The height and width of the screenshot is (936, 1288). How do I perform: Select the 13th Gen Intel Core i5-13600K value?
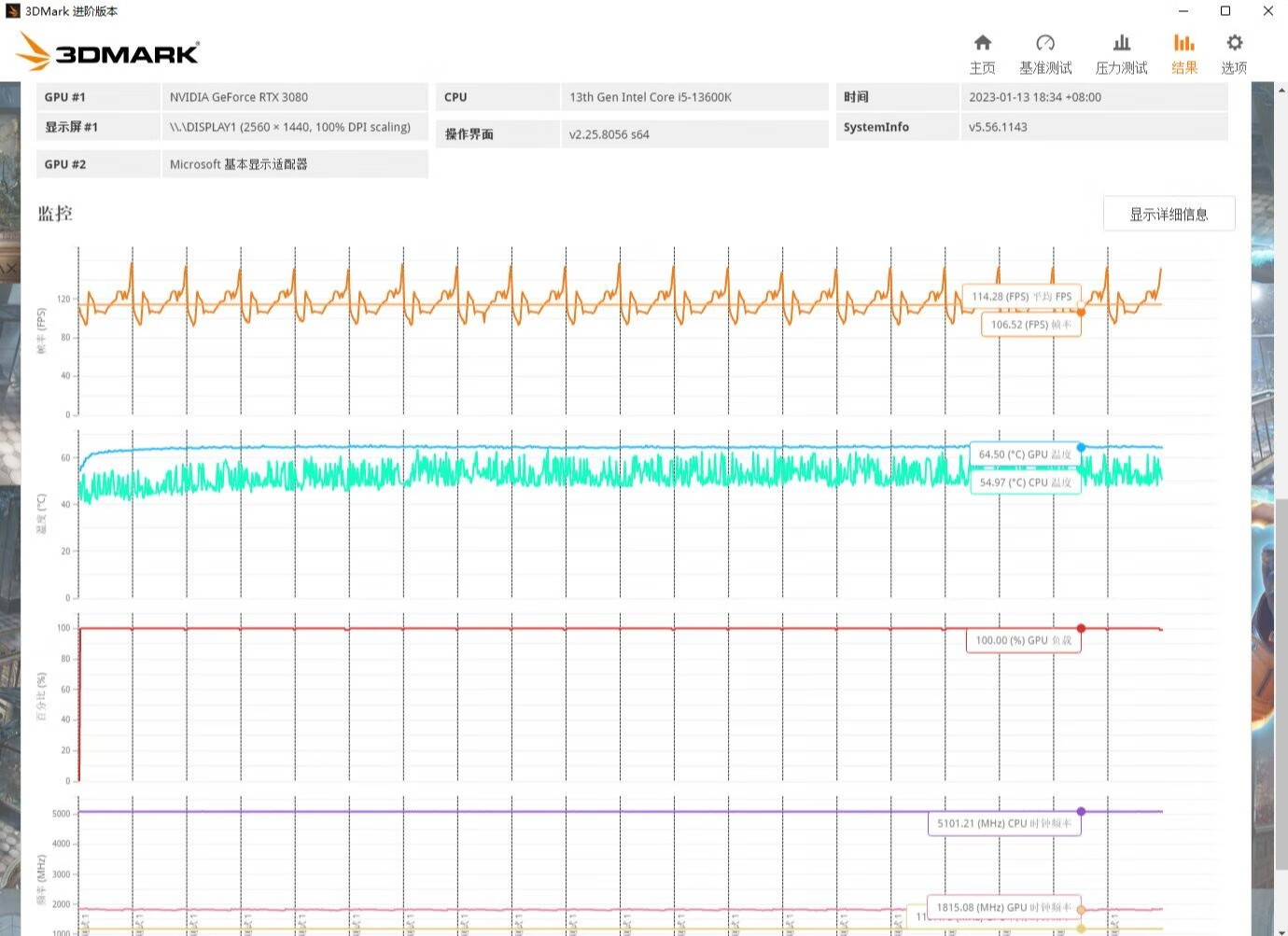point(651,97)
